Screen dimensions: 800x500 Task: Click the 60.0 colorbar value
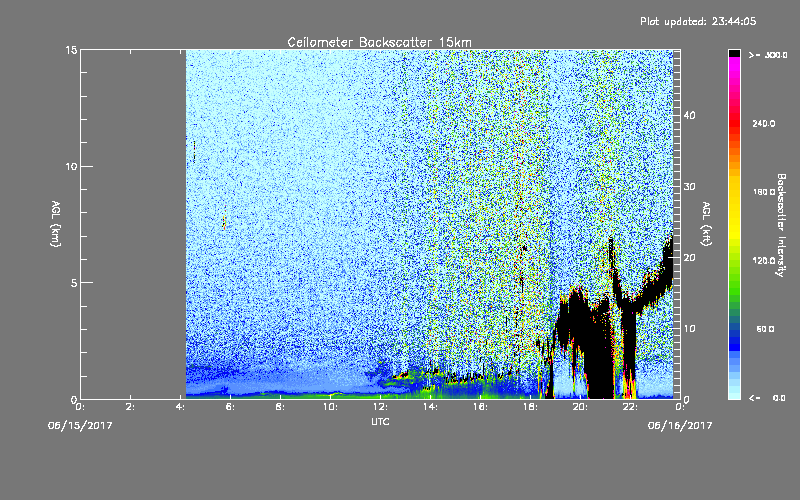click(765, 329)
